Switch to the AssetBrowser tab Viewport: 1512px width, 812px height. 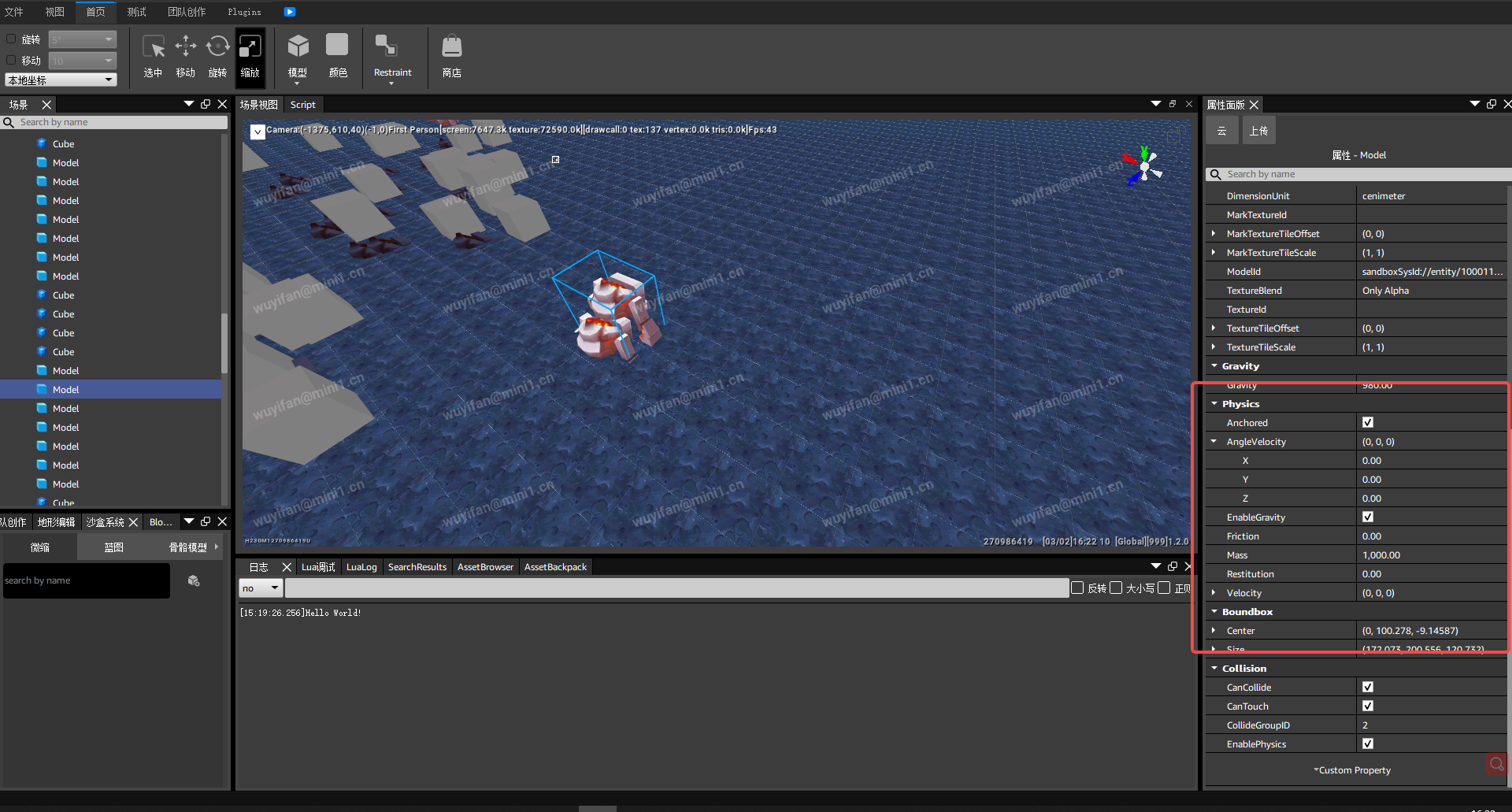click(485, 567)
